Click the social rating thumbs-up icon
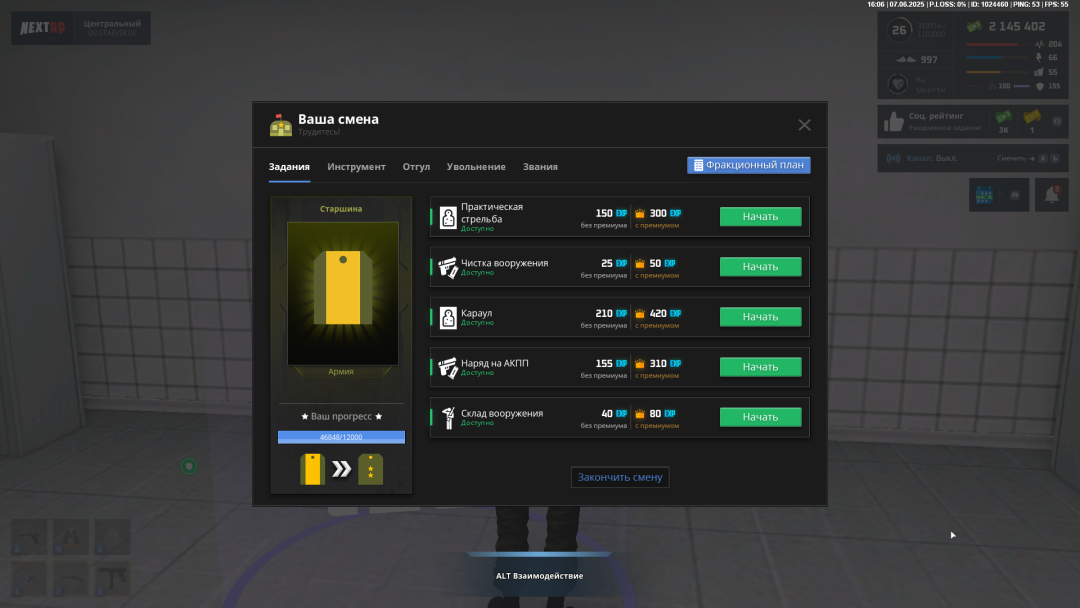1080x608 pixels. pyautogui.click(x=893, y=123)
